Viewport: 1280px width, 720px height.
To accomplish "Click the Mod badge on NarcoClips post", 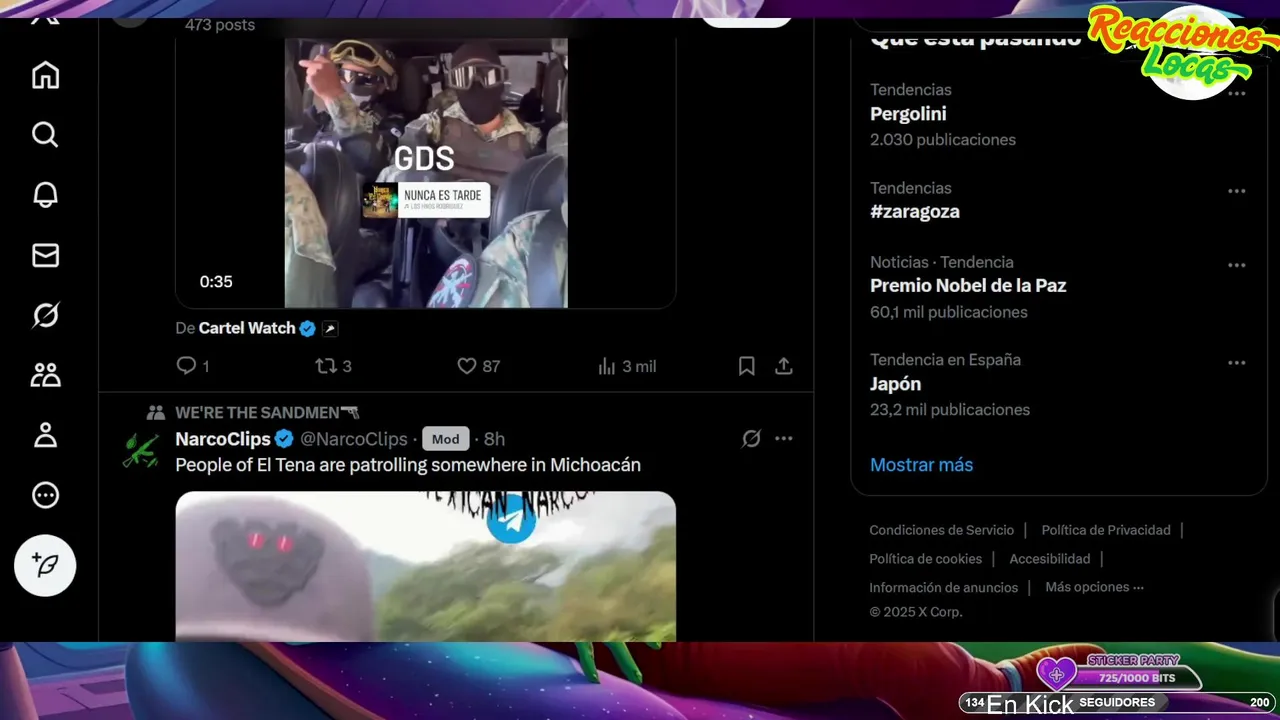I will [446, 439].
